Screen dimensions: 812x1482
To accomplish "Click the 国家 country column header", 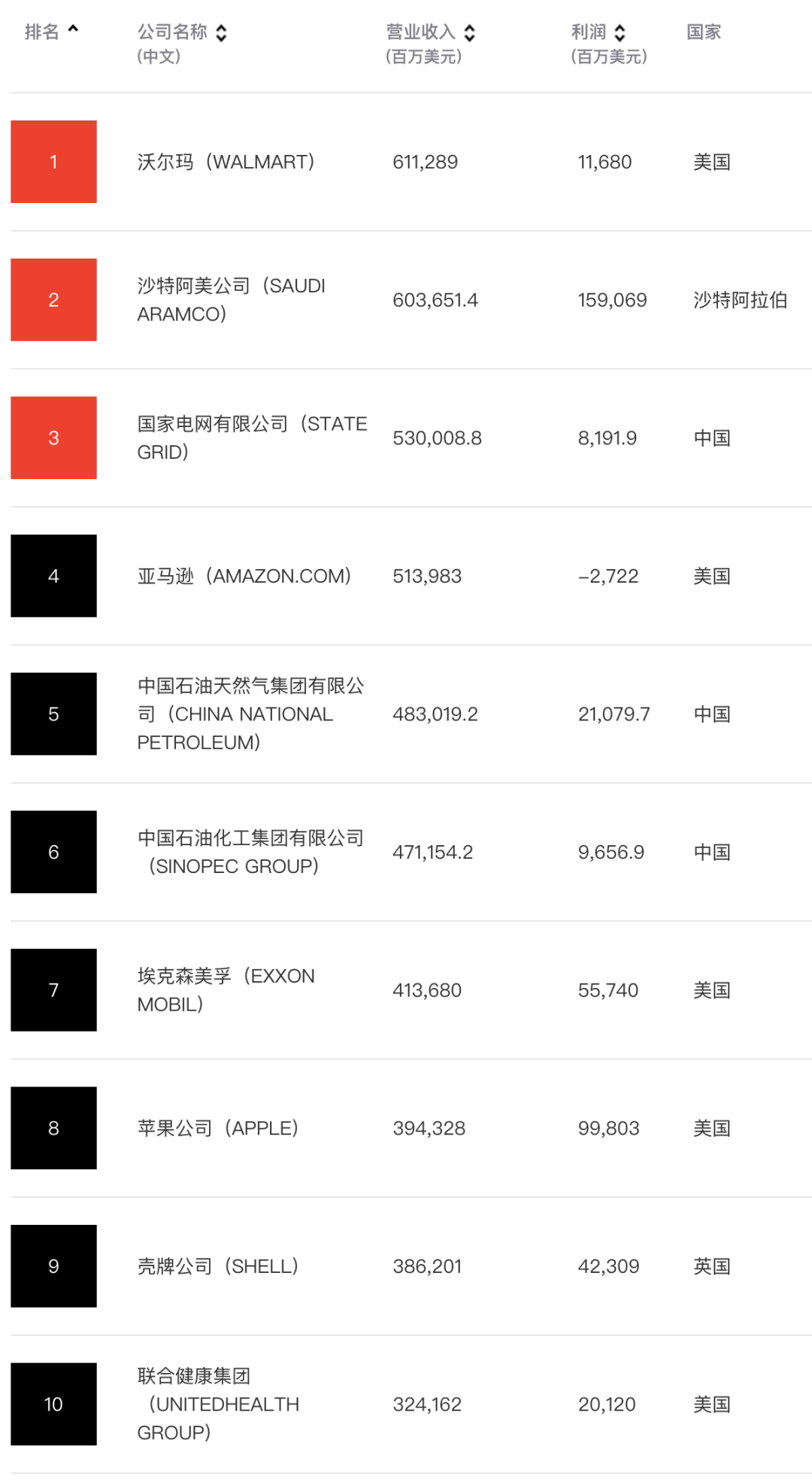I will tap(704, 32).
